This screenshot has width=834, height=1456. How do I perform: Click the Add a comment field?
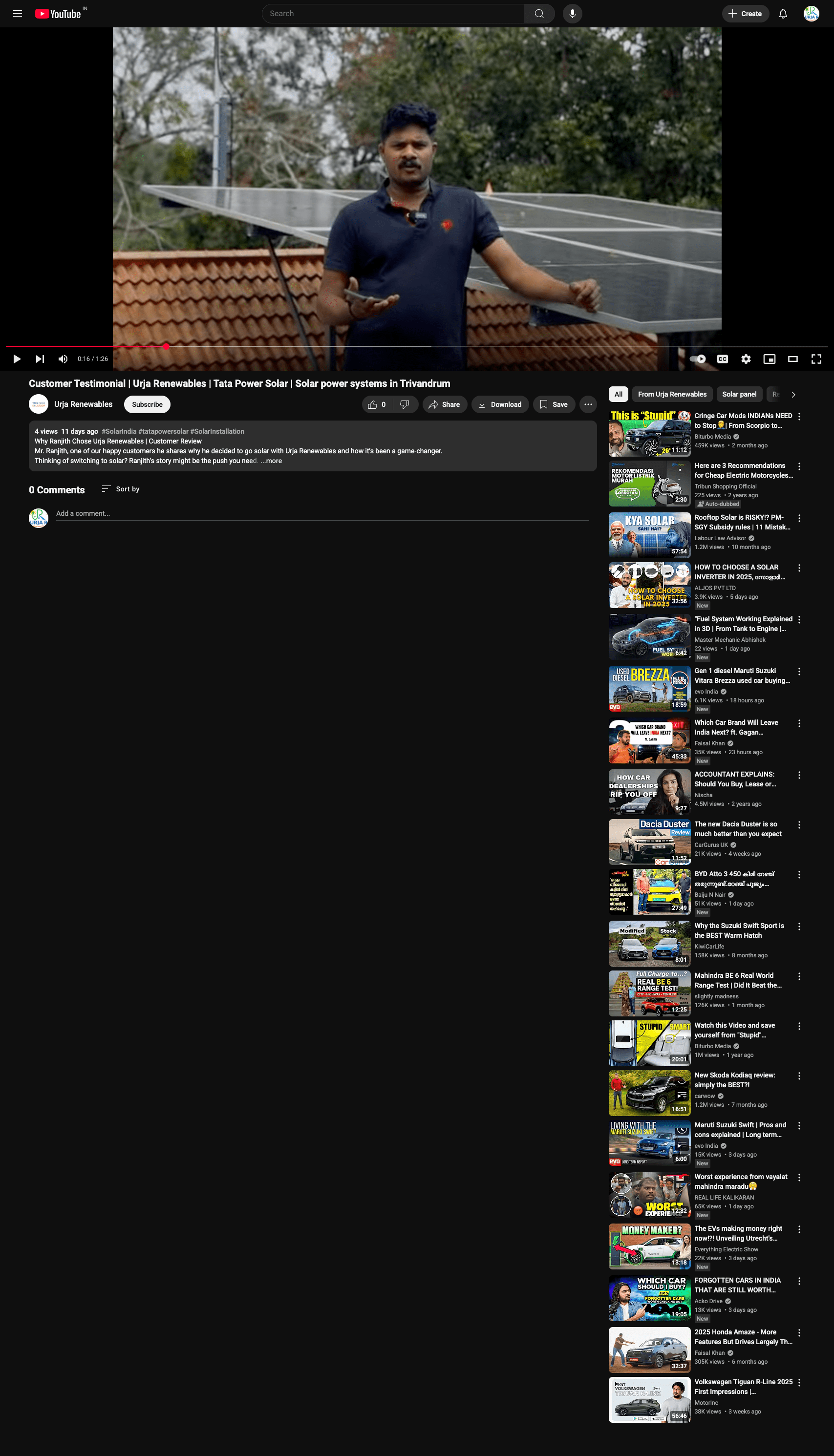[x=322, y=513]
